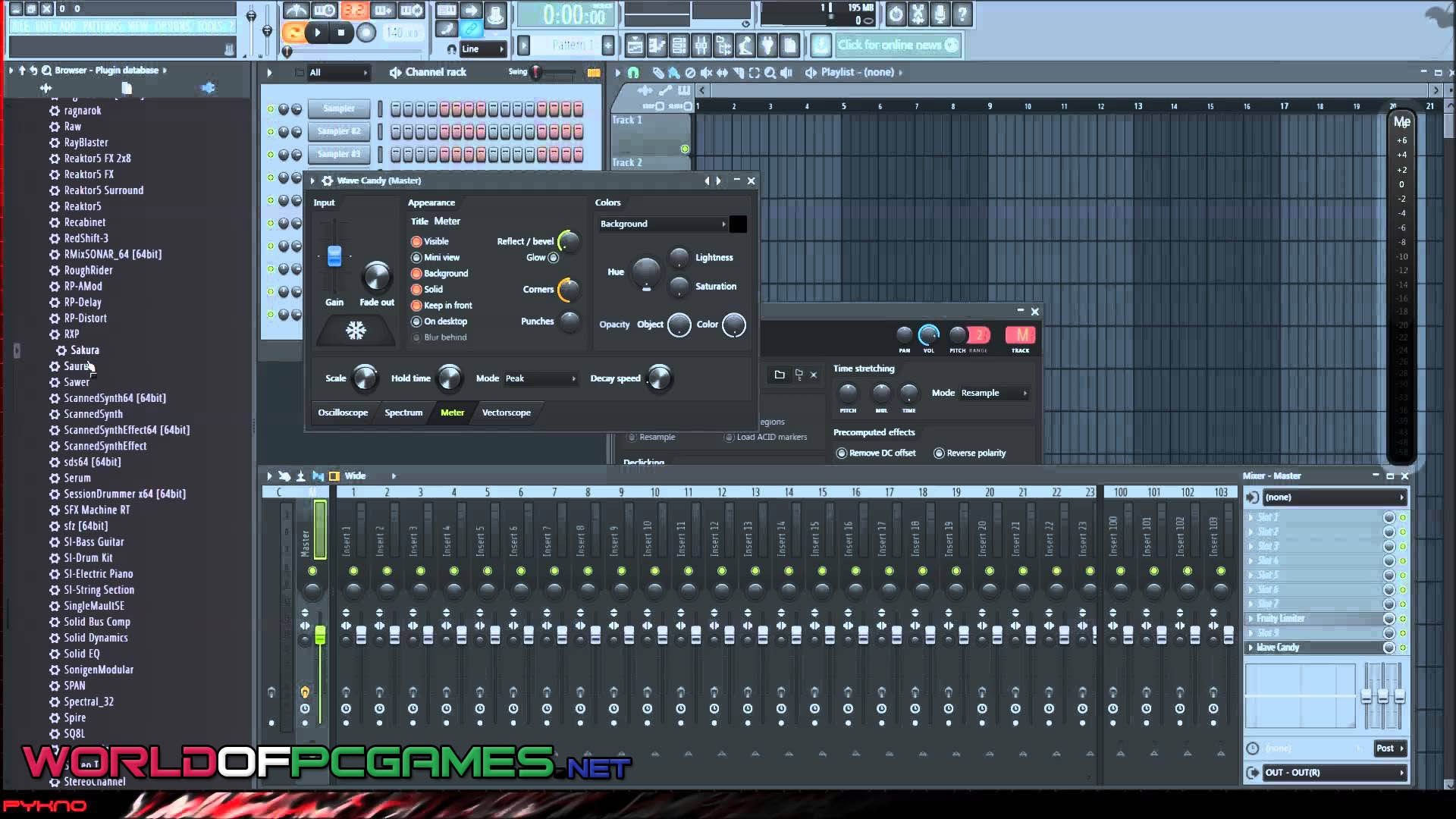
Task: Open Fruity Limiter slot in mixer
Action: click(x=1314, y=619)
